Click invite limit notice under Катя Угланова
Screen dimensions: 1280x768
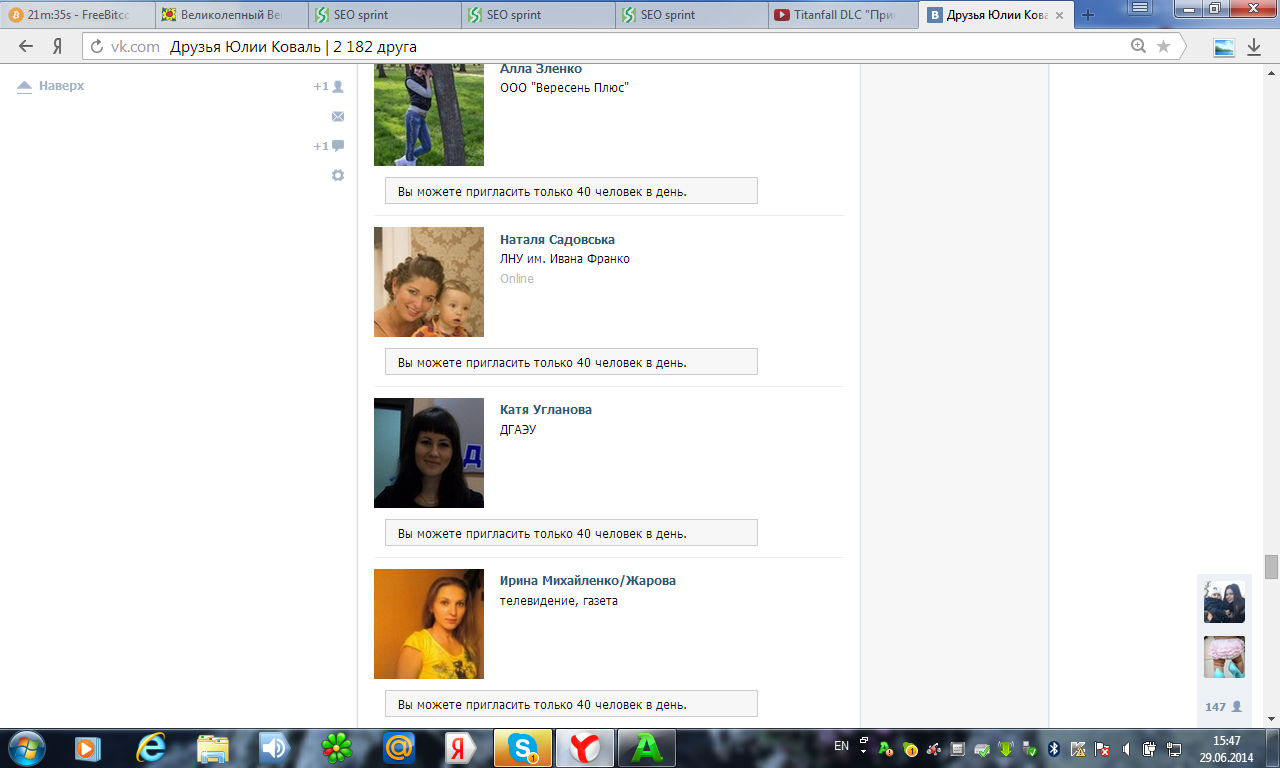coord(571,533)
